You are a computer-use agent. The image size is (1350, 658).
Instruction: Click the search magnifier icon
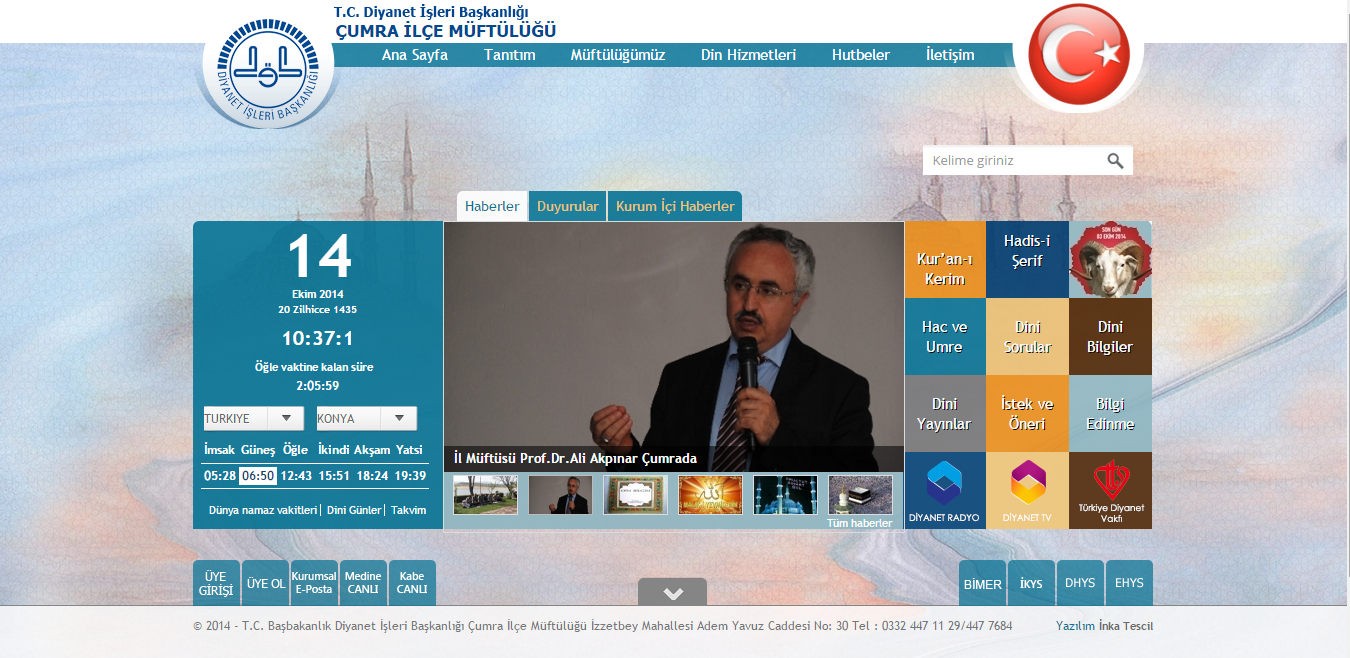pyautogui.click(x=1115, y=161)
